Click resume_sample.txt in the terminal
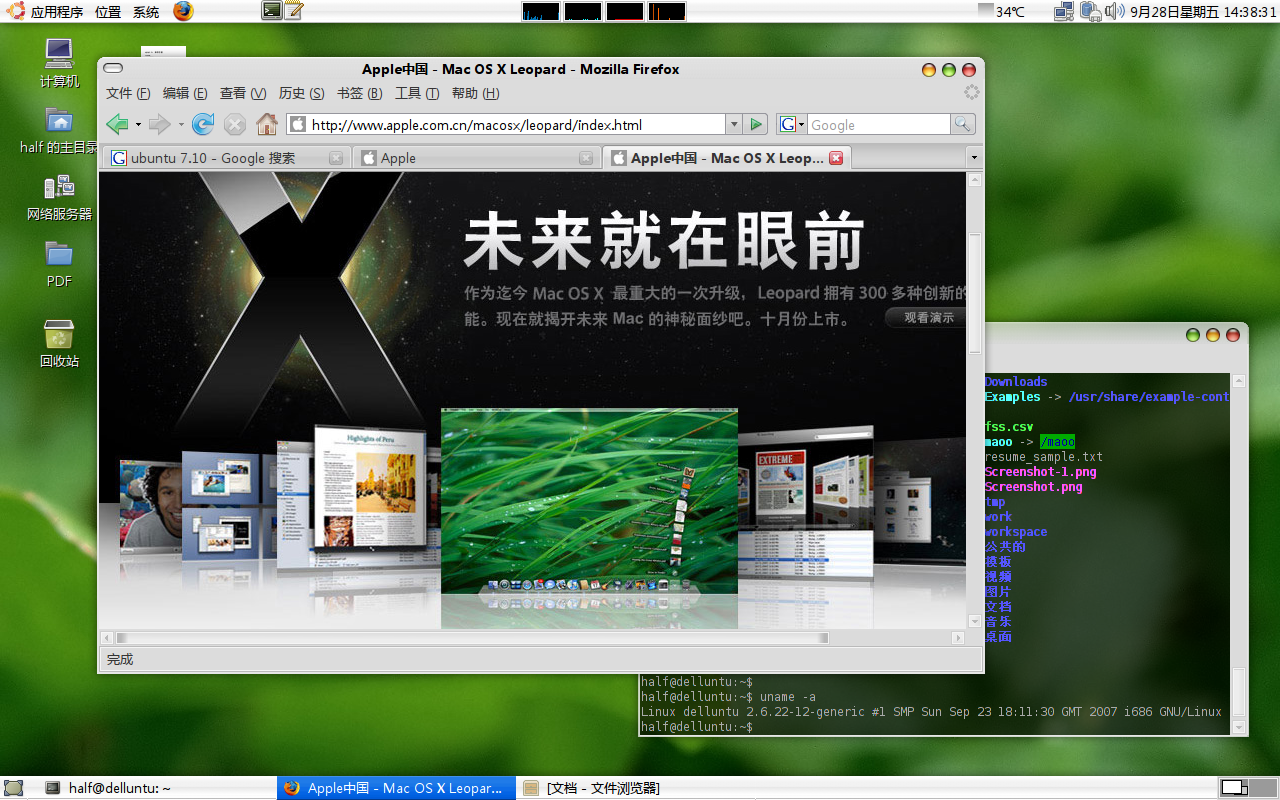Viewport: 1280px width, 800px height. (1043, 456)
